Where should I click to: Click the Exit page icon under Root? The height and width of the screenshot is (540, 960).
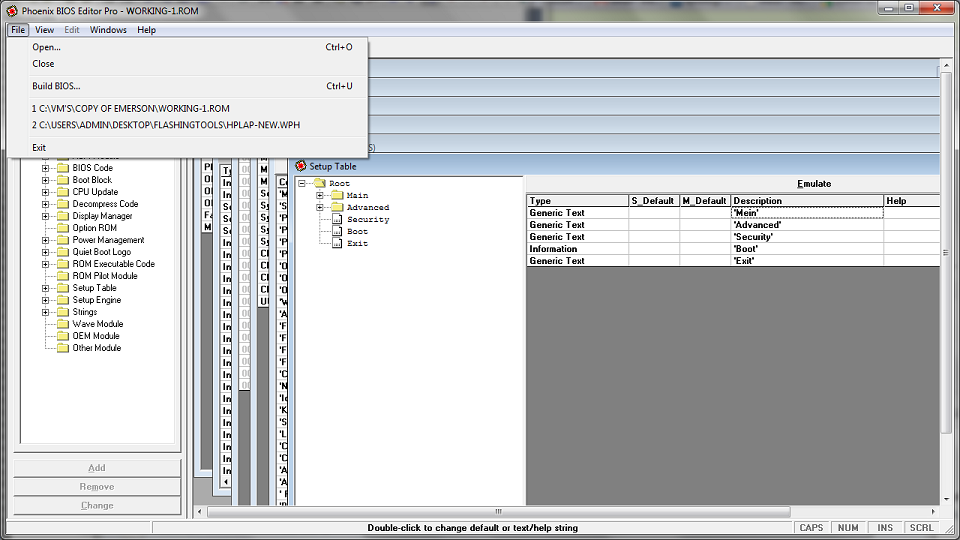[337, 244]
